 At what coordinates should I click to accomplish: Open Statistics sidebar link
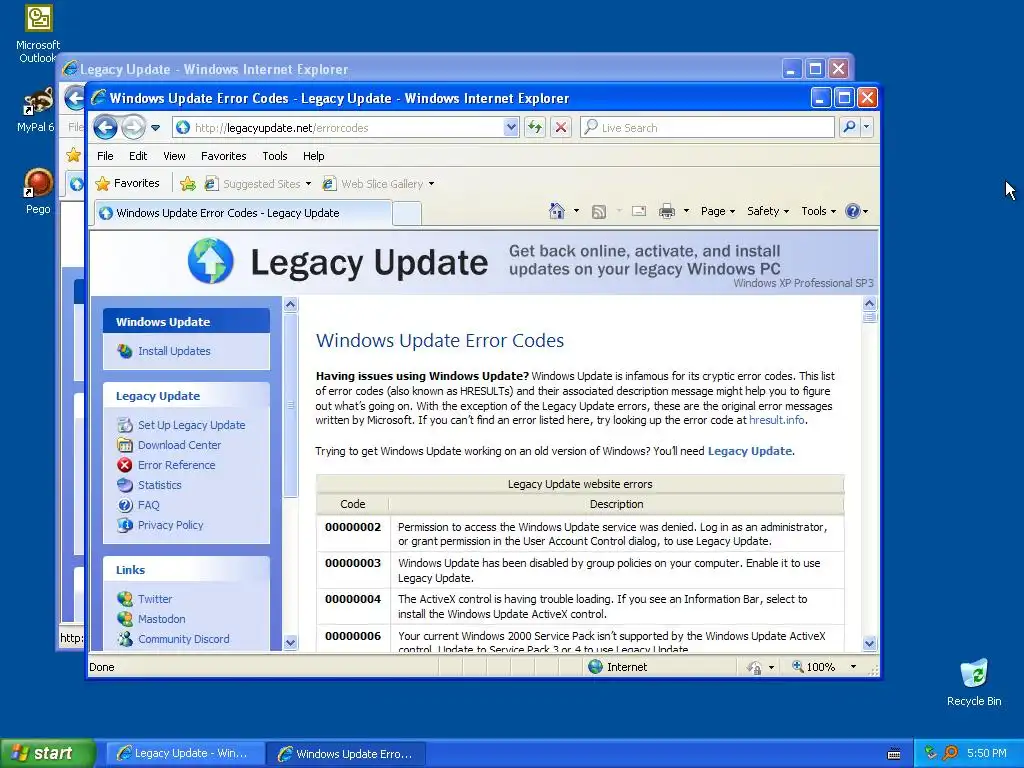[x=159, y=485]
